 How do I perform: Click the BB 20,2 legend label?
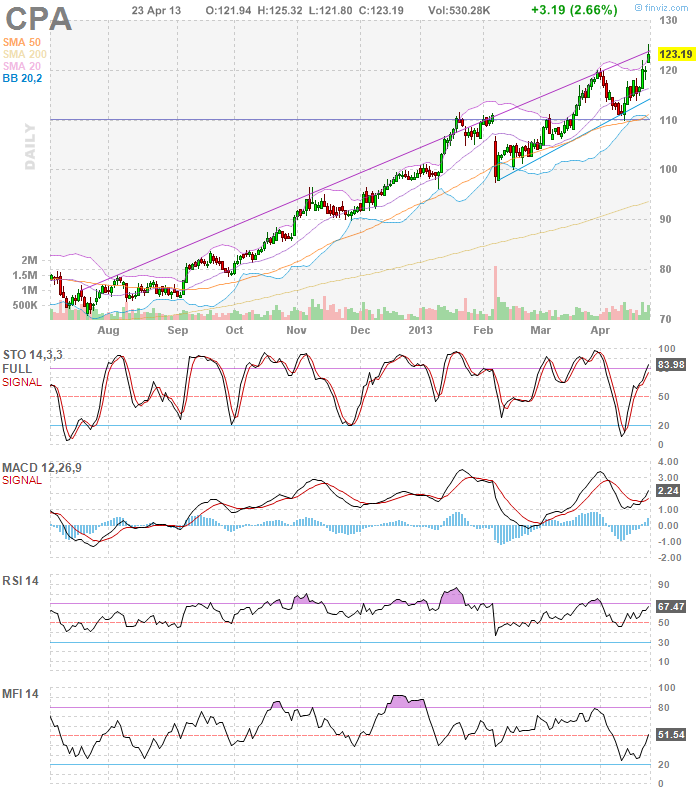23,77
